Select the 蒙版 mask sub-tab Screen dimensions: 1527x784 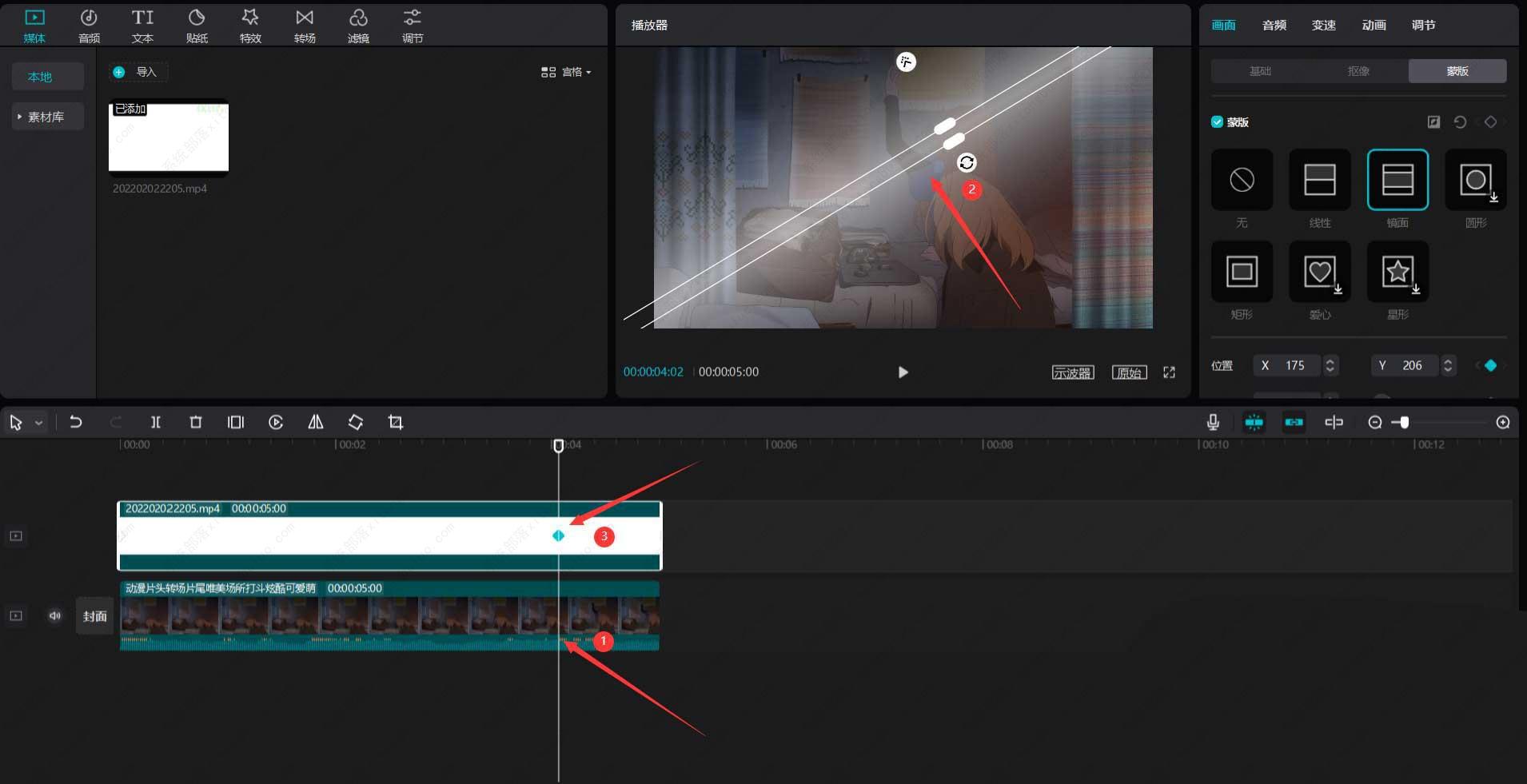(x=1457, y=71)
